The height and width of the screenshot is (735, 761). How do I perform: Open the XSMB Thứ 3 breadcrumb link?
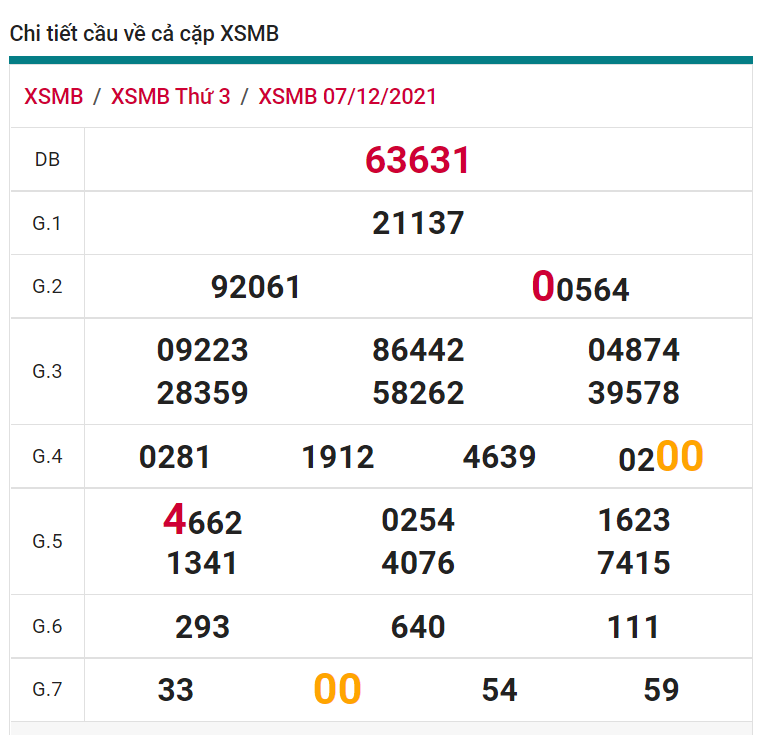click(x=170, y=97)
